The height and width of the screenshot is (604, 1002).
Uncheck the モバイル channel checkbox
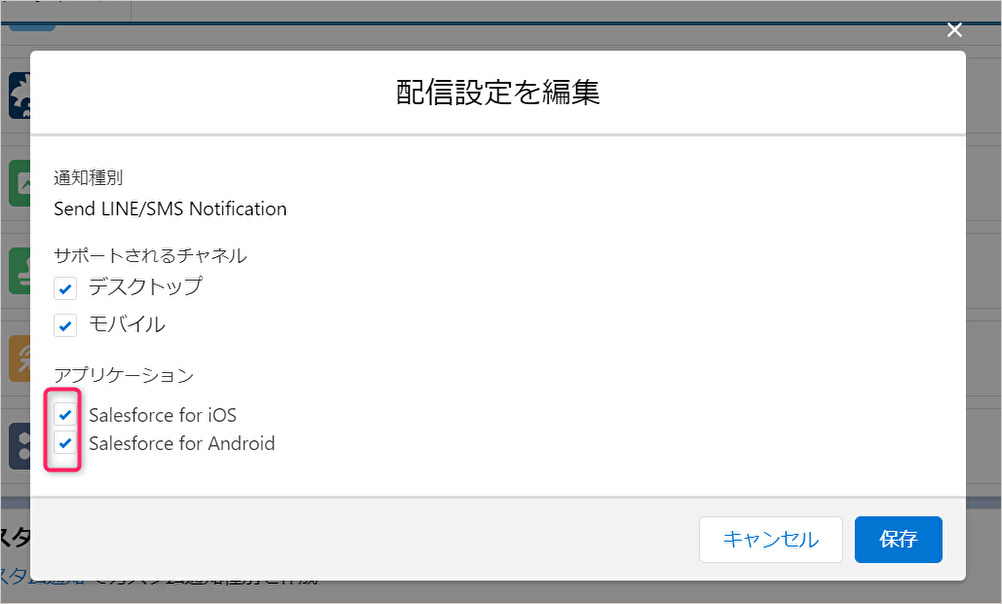(x=65, y=325)
